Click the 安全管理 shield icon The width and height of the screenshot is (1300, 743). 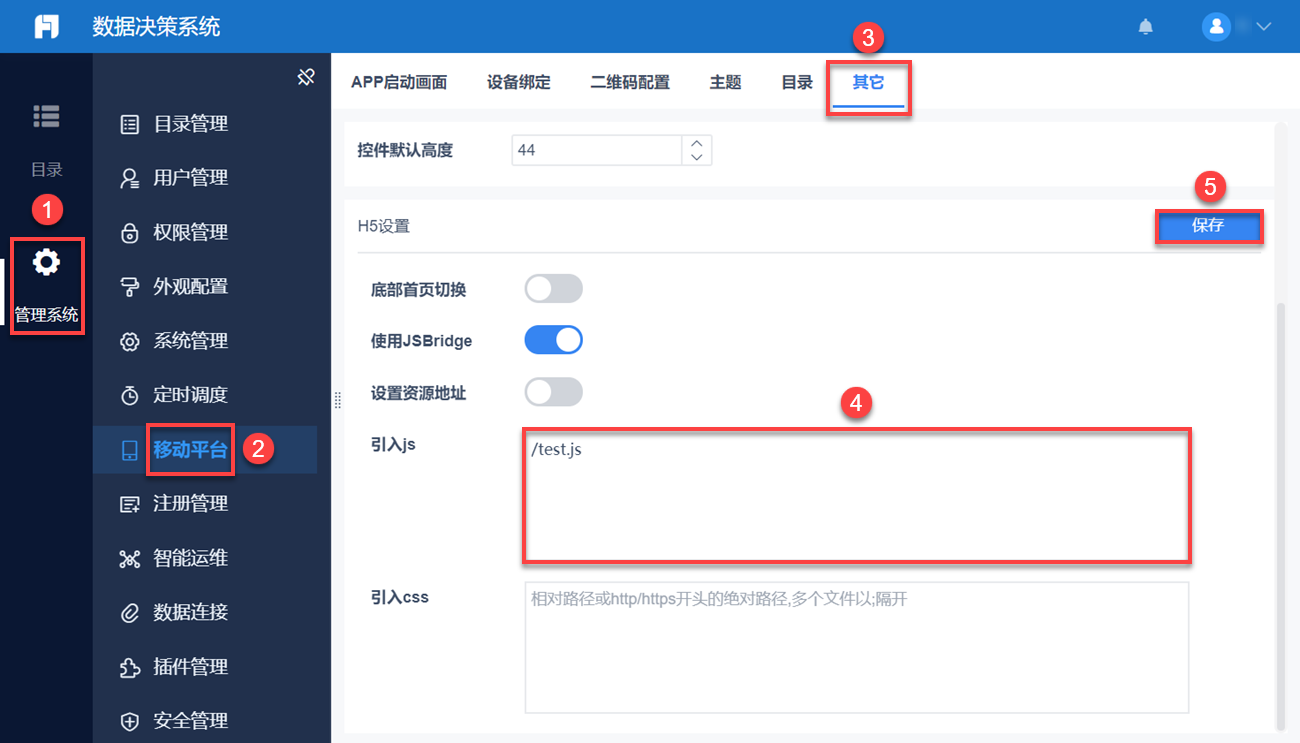coord(129,722)
